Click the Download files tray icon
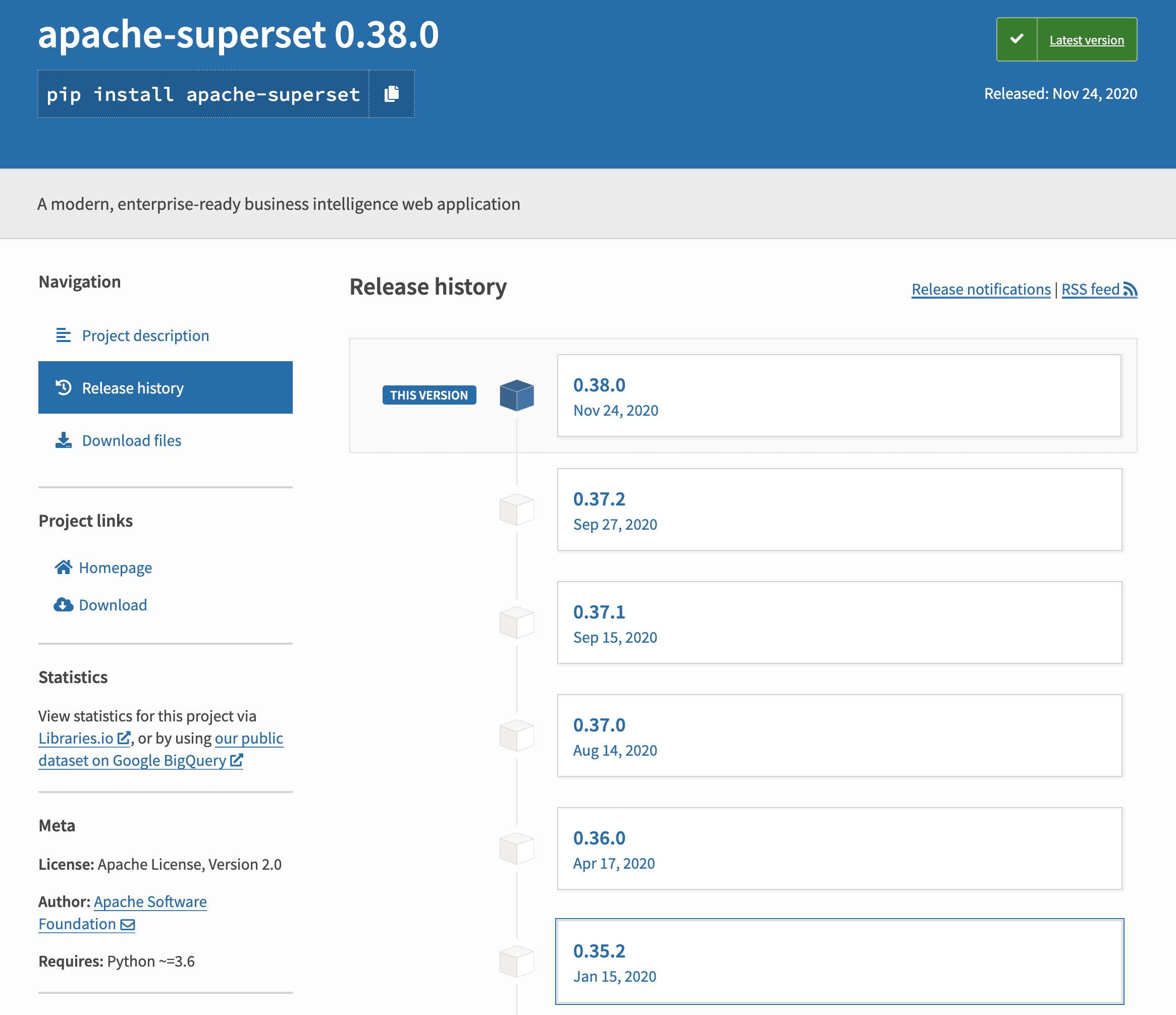 64,440
